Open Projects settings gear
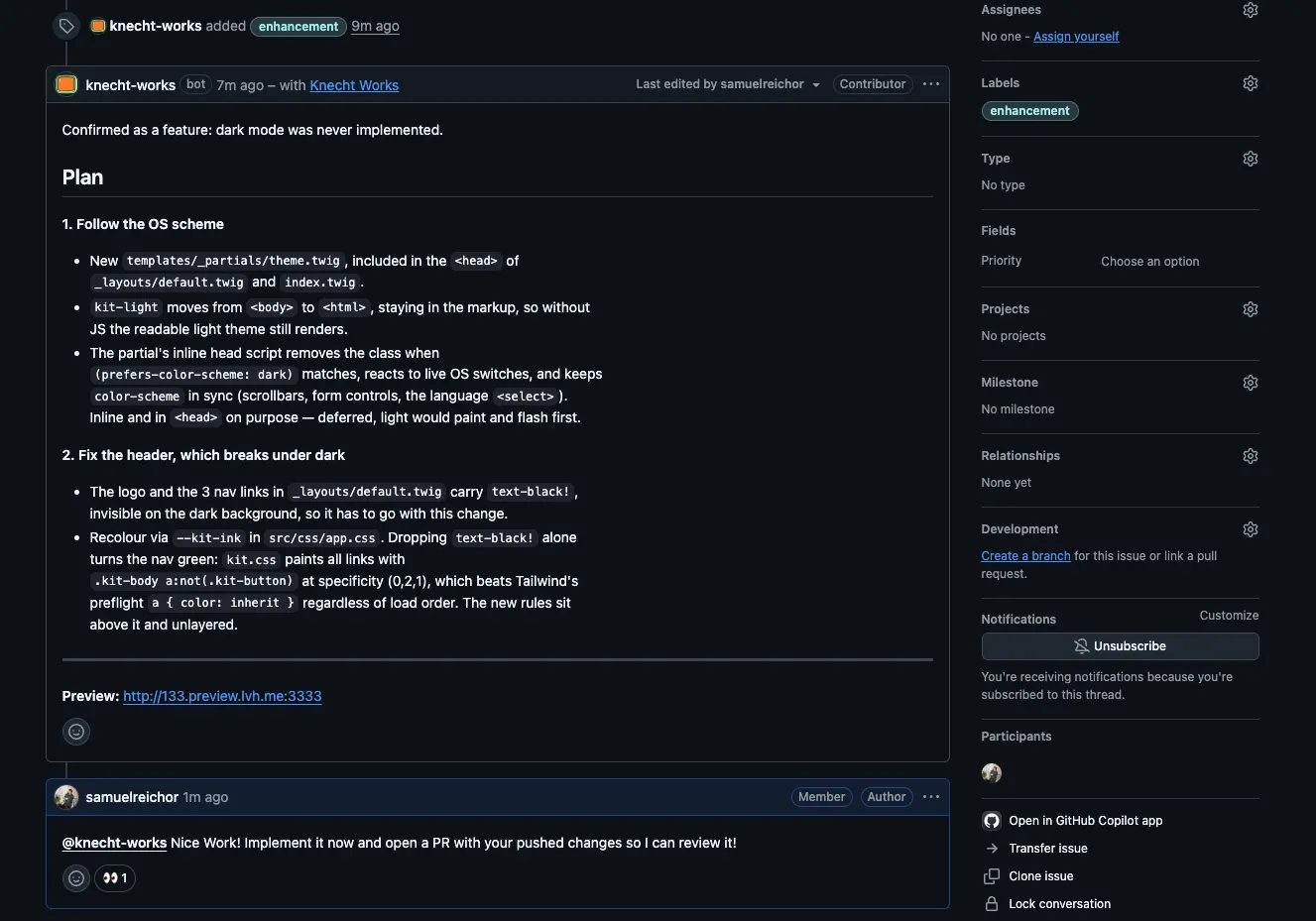Screen dimensions: 1316x921 pyautogui.click(x=1251, y=309)
